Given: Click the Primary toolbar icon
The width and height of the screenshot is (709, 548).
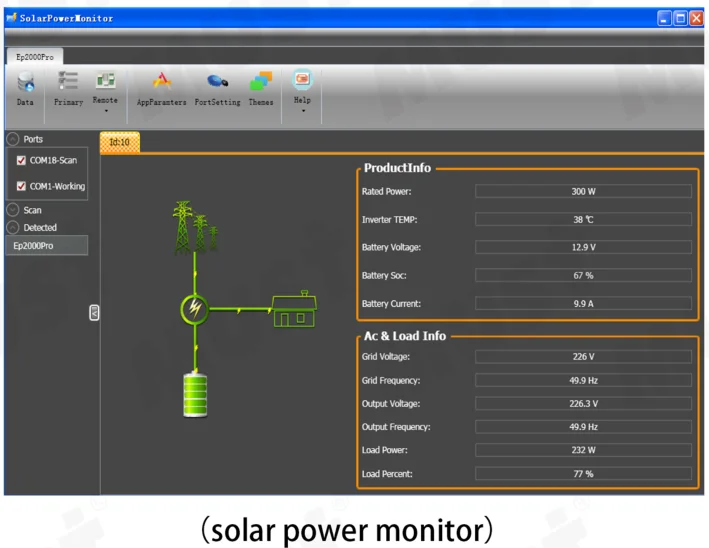Looking at the screenshot, I should coord(68,83).
